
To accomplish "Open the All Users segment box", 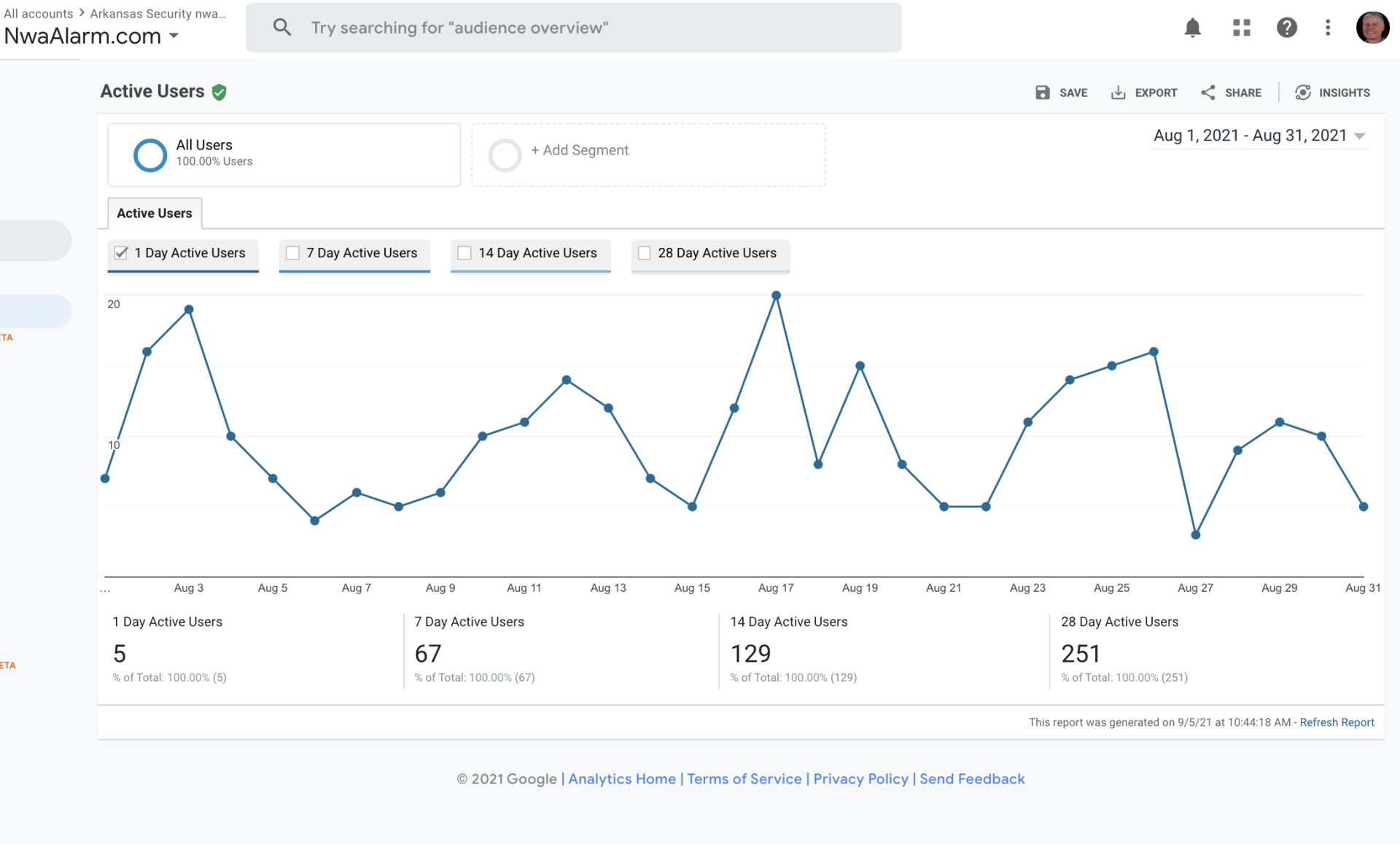I will [284, 155].
